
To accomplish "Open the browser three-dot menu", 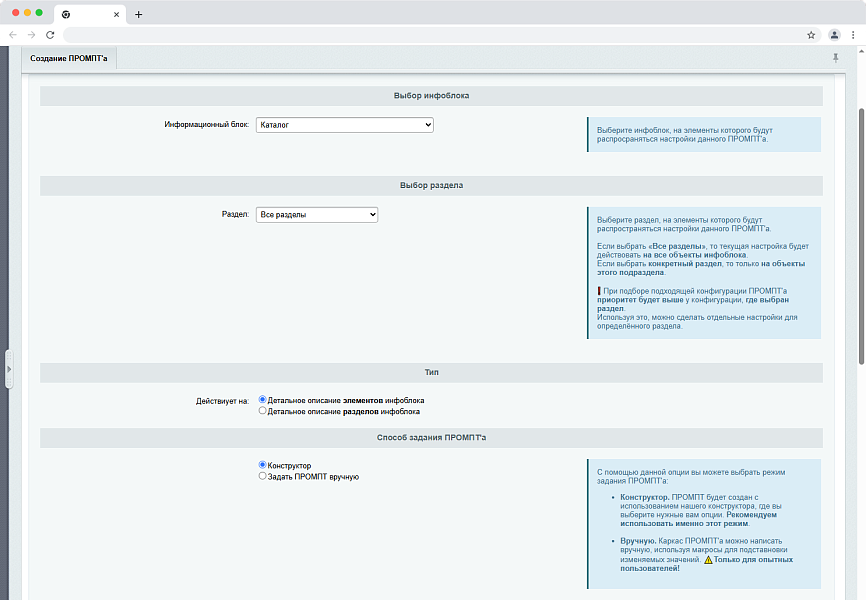I will click(x=852, y=34).
